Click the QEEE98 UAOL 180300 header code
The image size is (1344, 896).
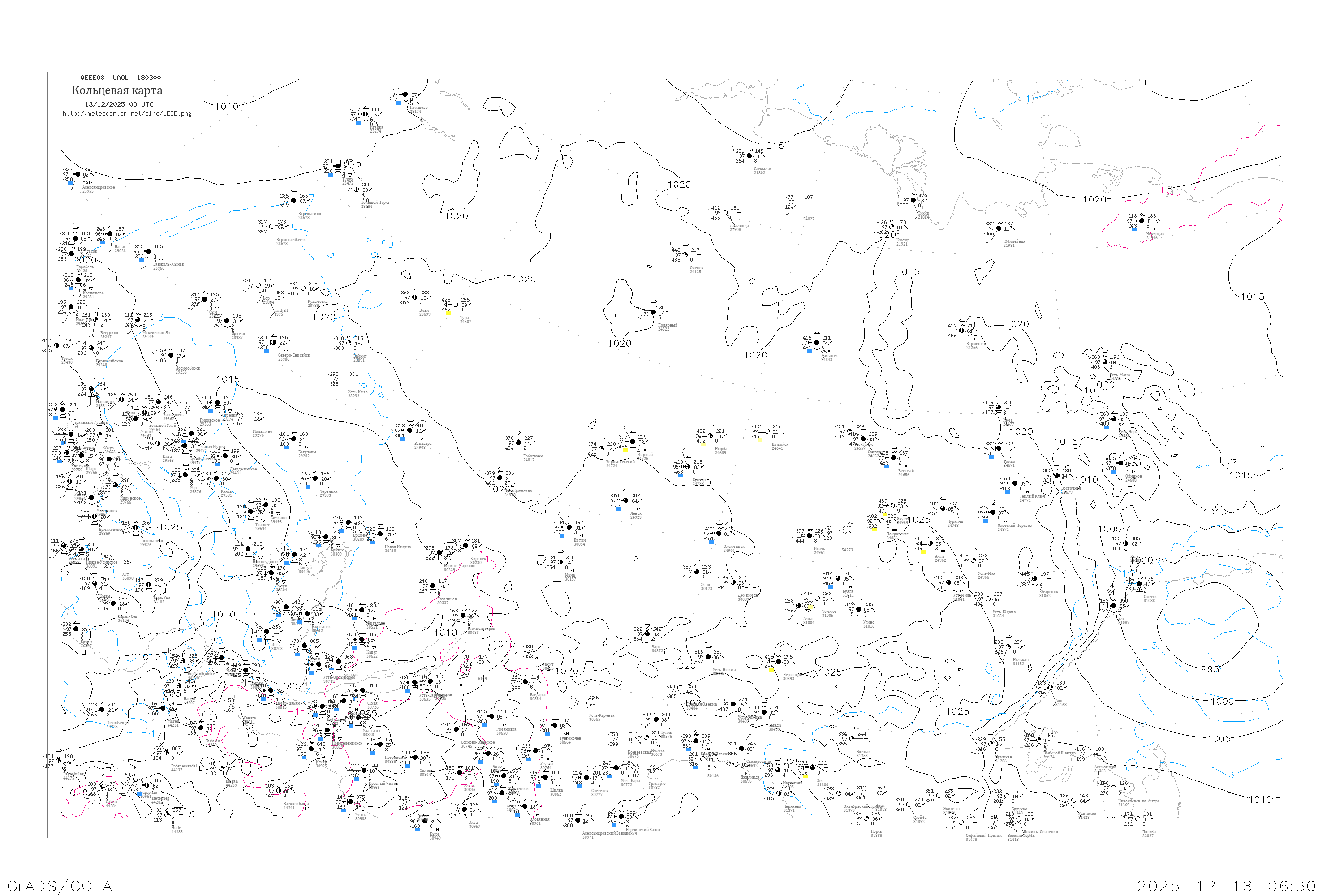click(120, 77)
